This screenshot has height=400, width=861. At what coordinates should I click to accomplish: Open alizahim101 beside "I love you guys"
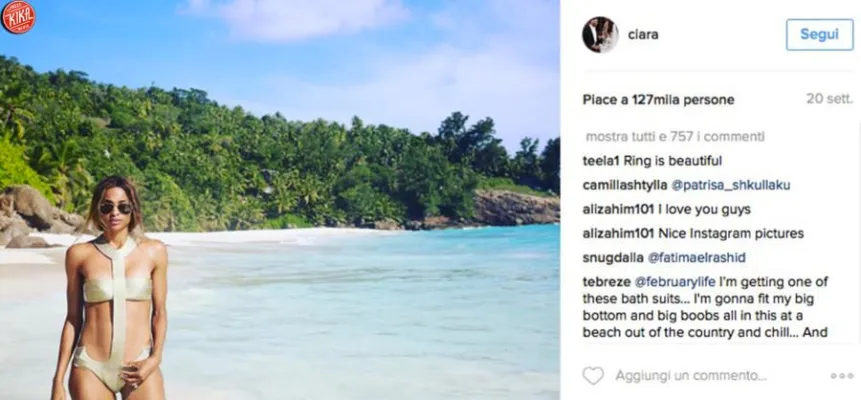click(x=620, y=209)
